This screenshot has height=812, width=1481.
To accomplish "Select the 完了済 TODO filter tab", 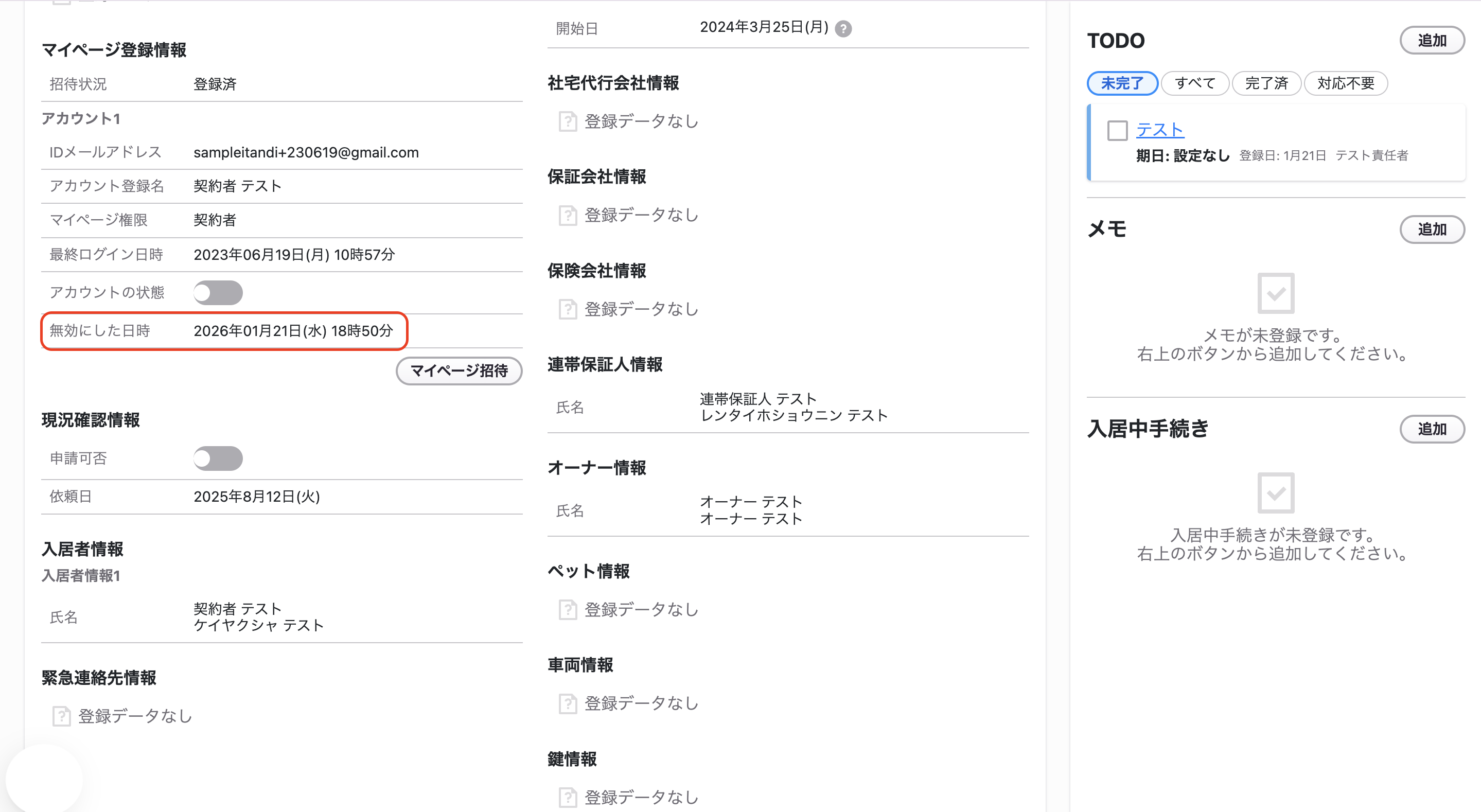I will 1266,83.
